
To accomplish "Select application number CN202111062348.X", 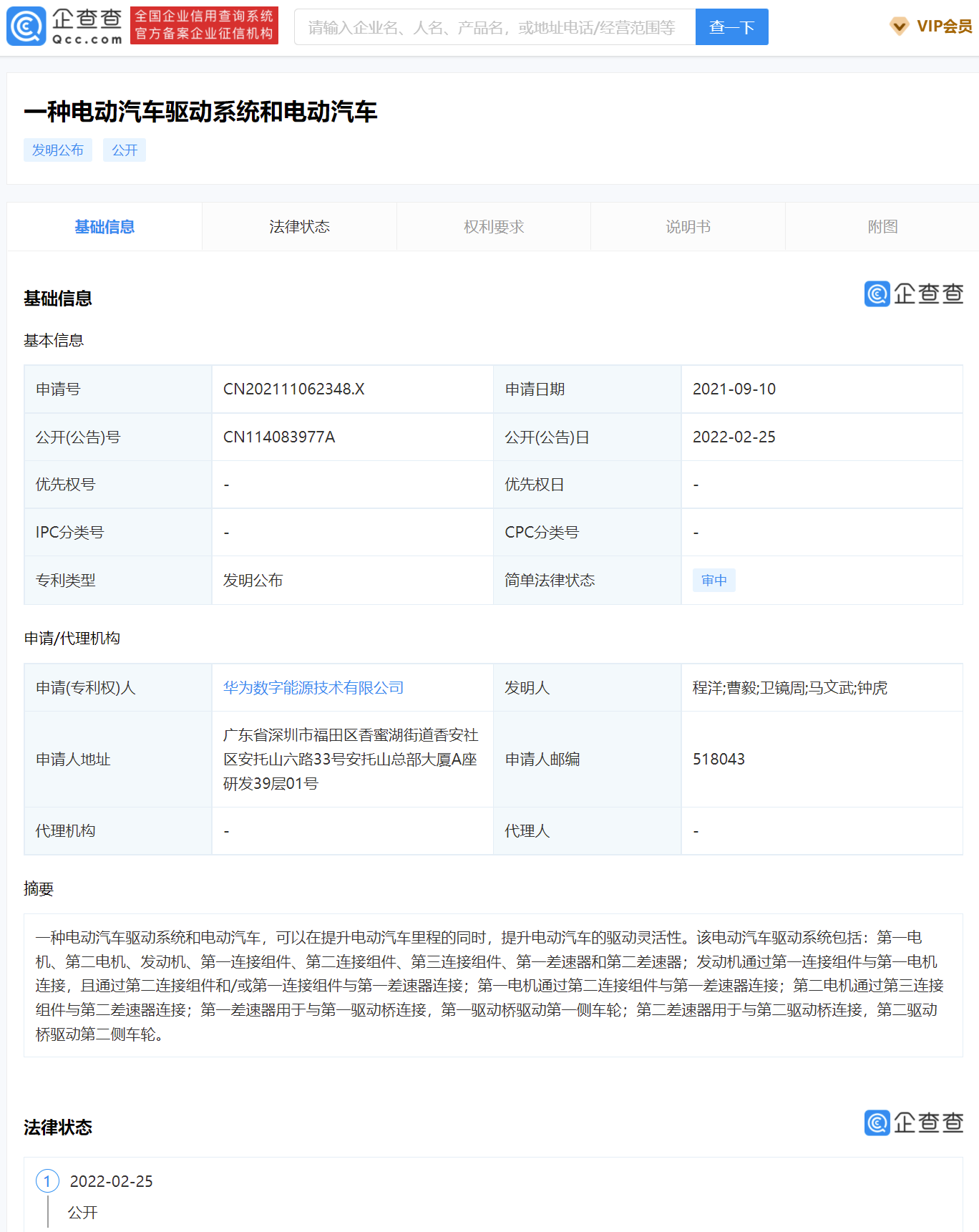I will 294,389.
